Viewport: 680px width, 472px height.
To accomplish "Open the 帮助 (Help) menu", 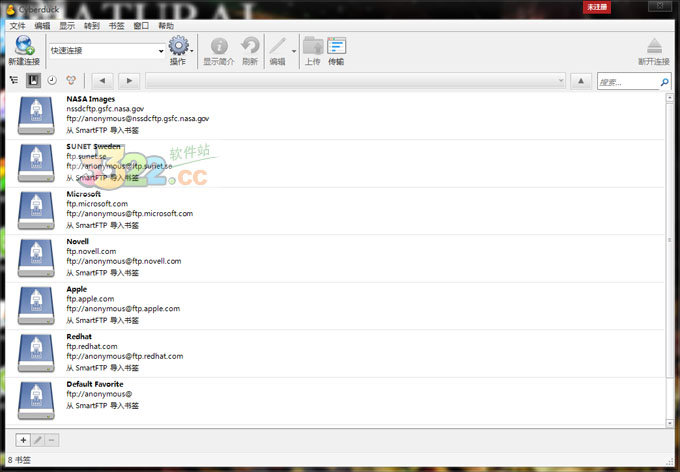I will point(166,26).
